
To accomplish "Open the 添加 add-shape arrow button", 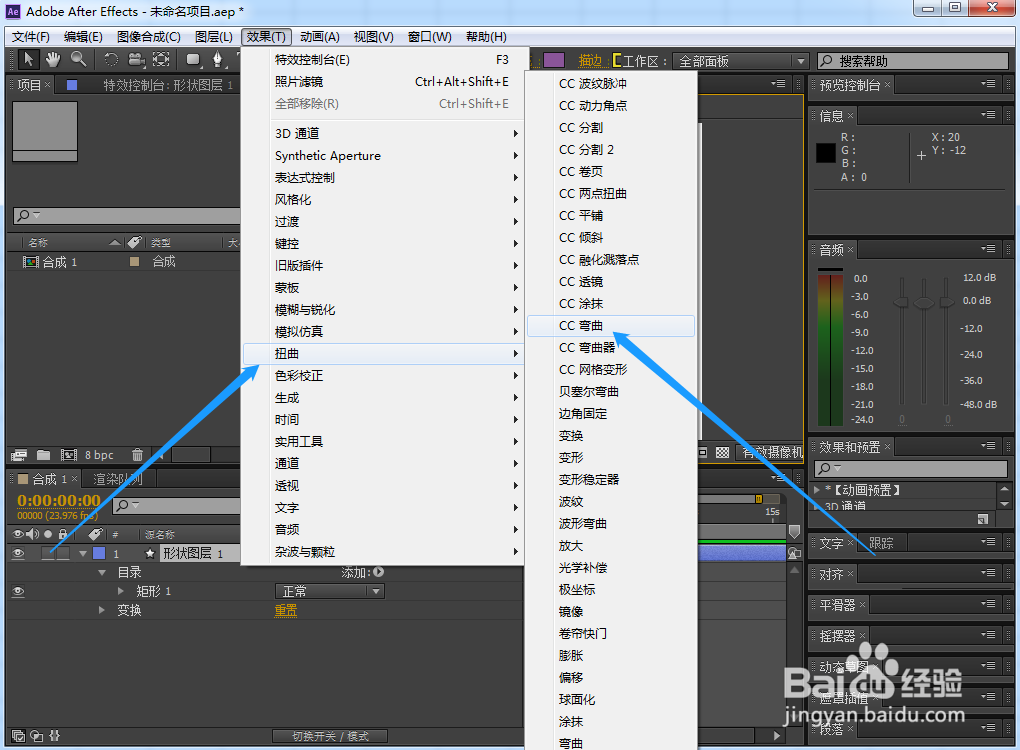I will pyautogui.click(x=379, y=572).
